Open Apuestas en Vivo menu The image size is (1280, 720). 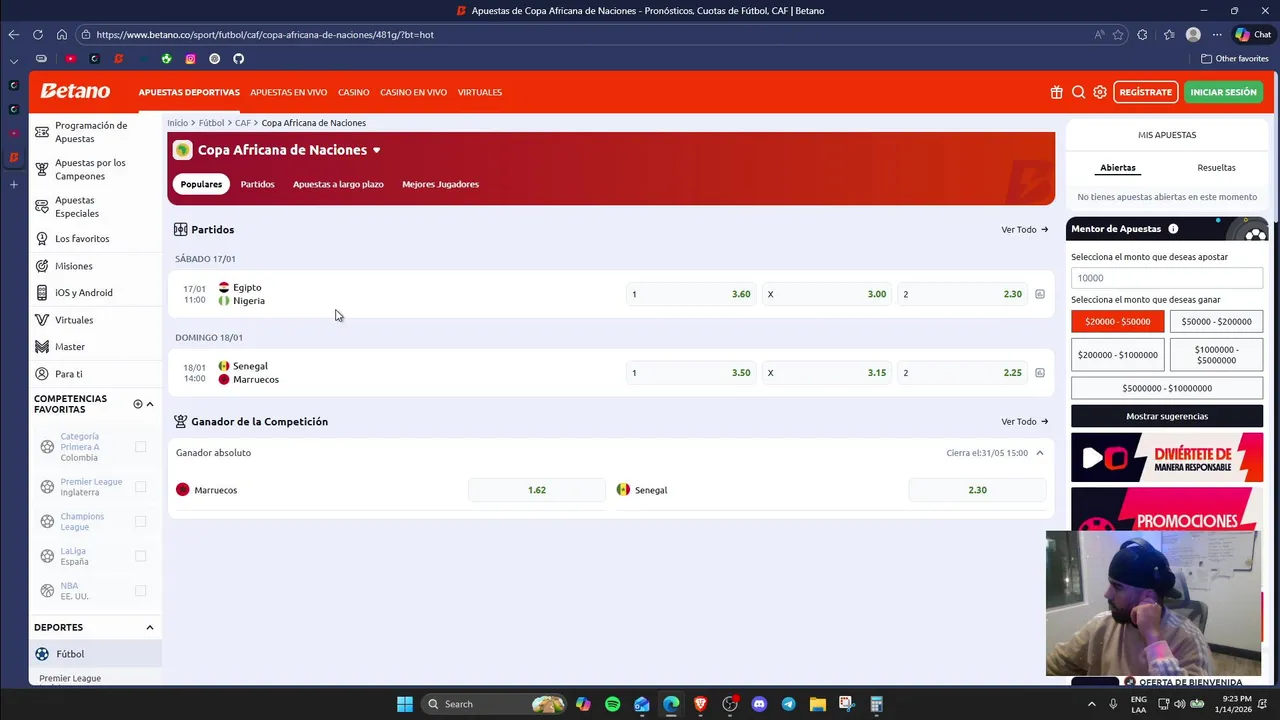pos(288,92)
